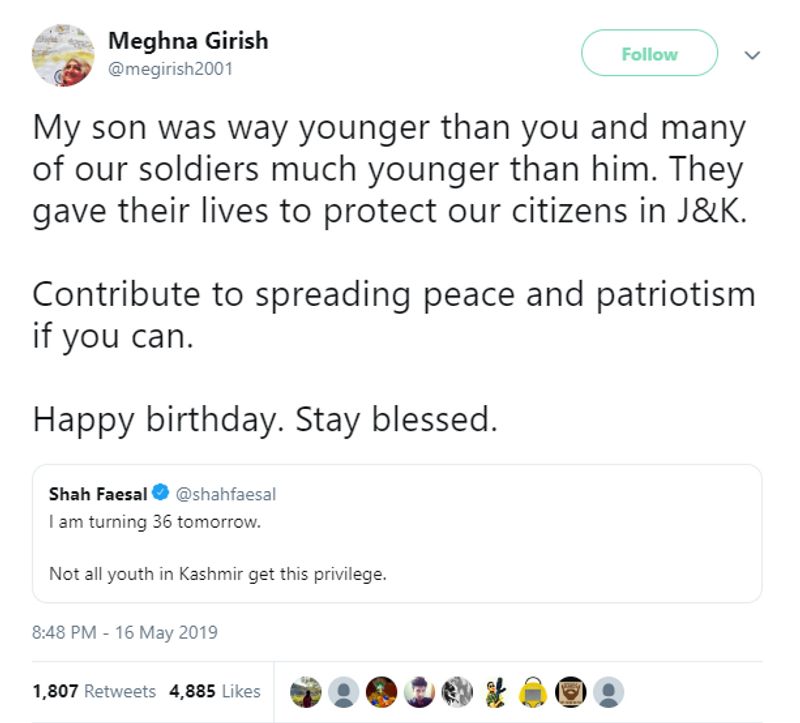Click the @shahfaesal handle

(x=226, y=494)
